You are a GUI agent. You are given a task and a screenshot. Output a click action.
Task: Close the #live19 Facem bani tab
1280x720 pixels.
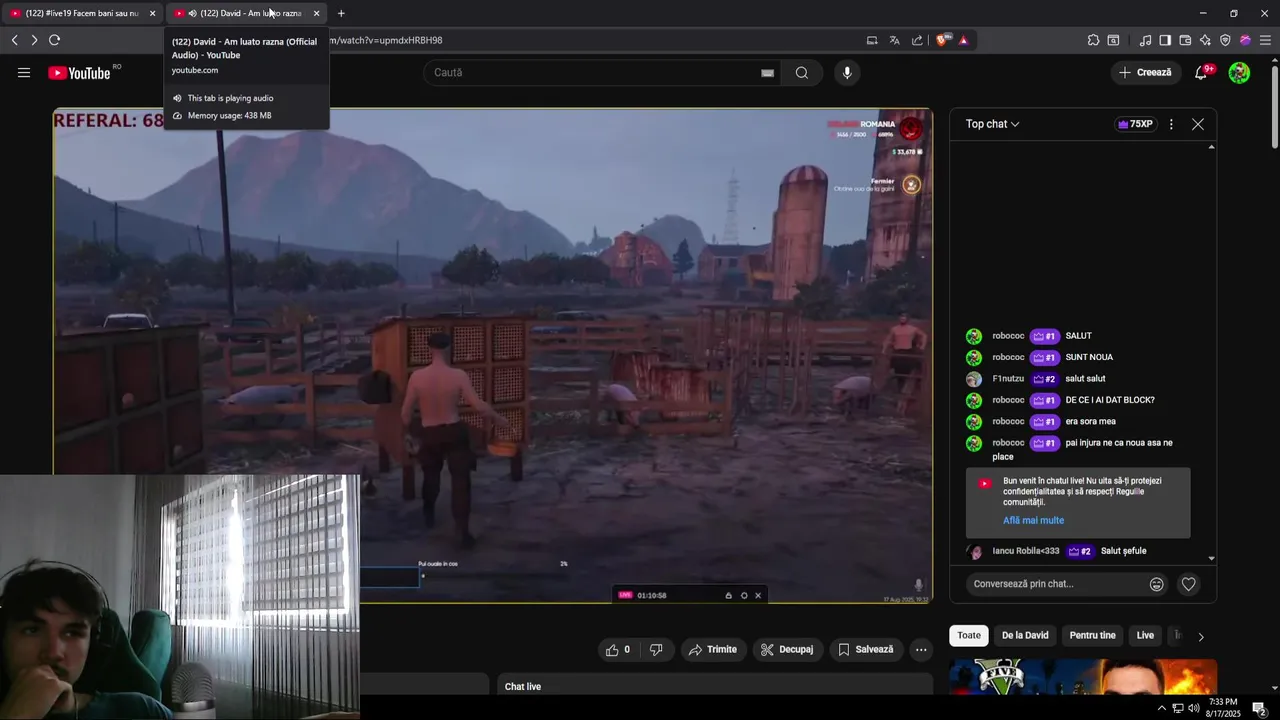(x=152, y=13)
